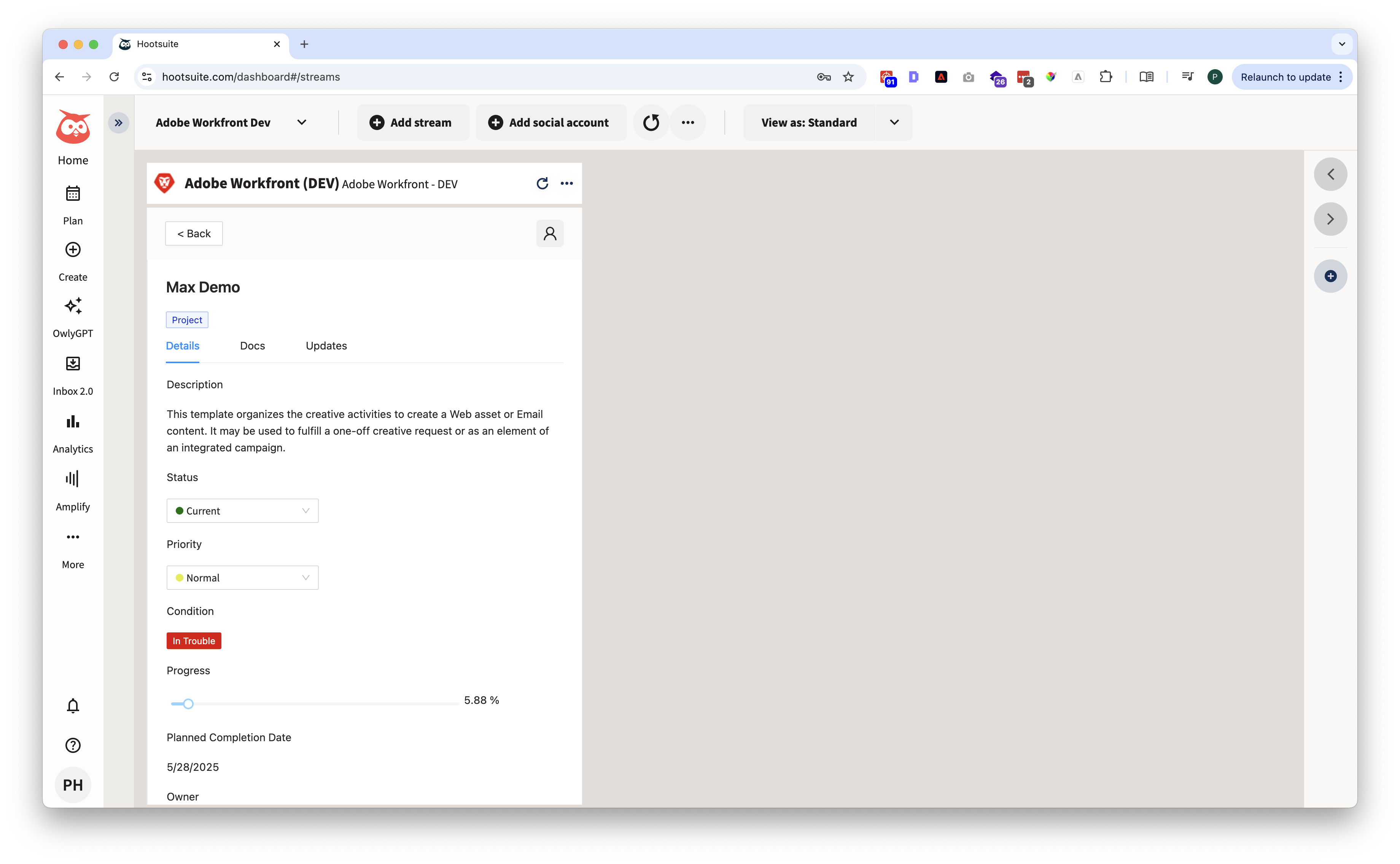Click the Project type tag
1400x864 pixels.
tap(187, 320)
